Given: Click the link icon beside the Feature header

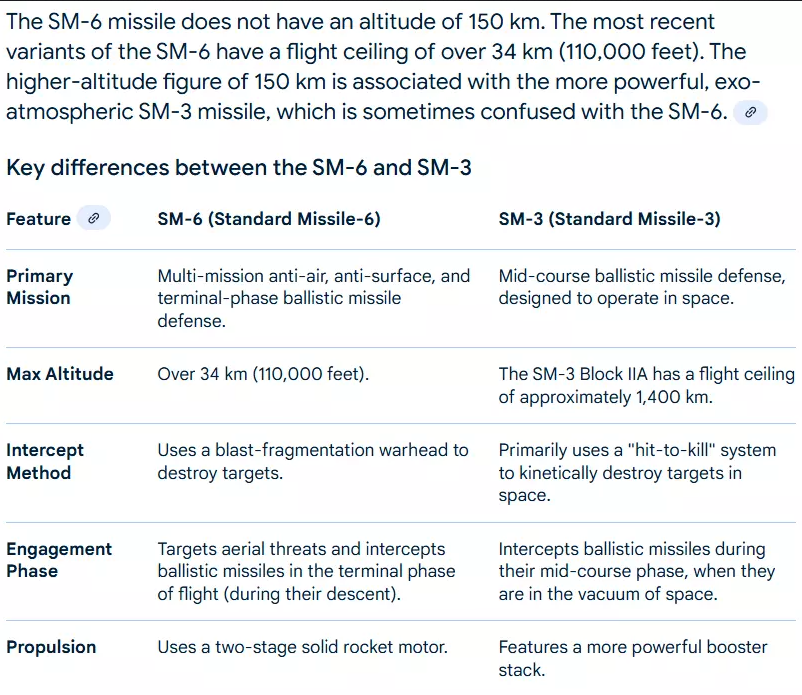Looking at the screenshot, I should point(94,218).
